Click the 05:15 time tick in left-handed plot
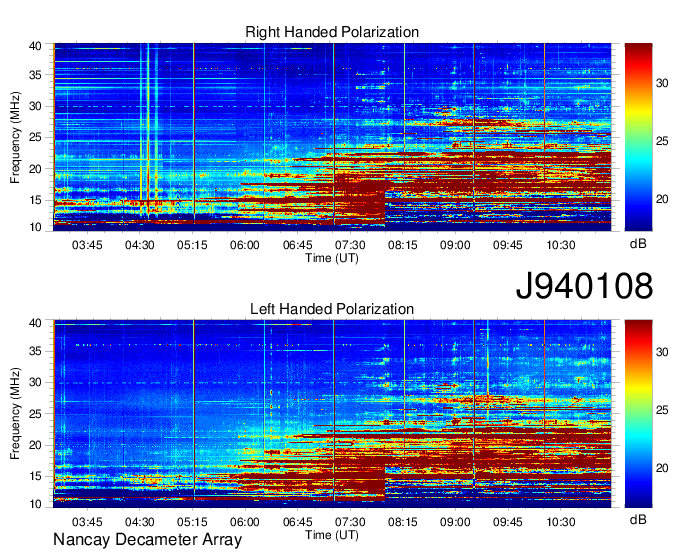 (192, 522)
